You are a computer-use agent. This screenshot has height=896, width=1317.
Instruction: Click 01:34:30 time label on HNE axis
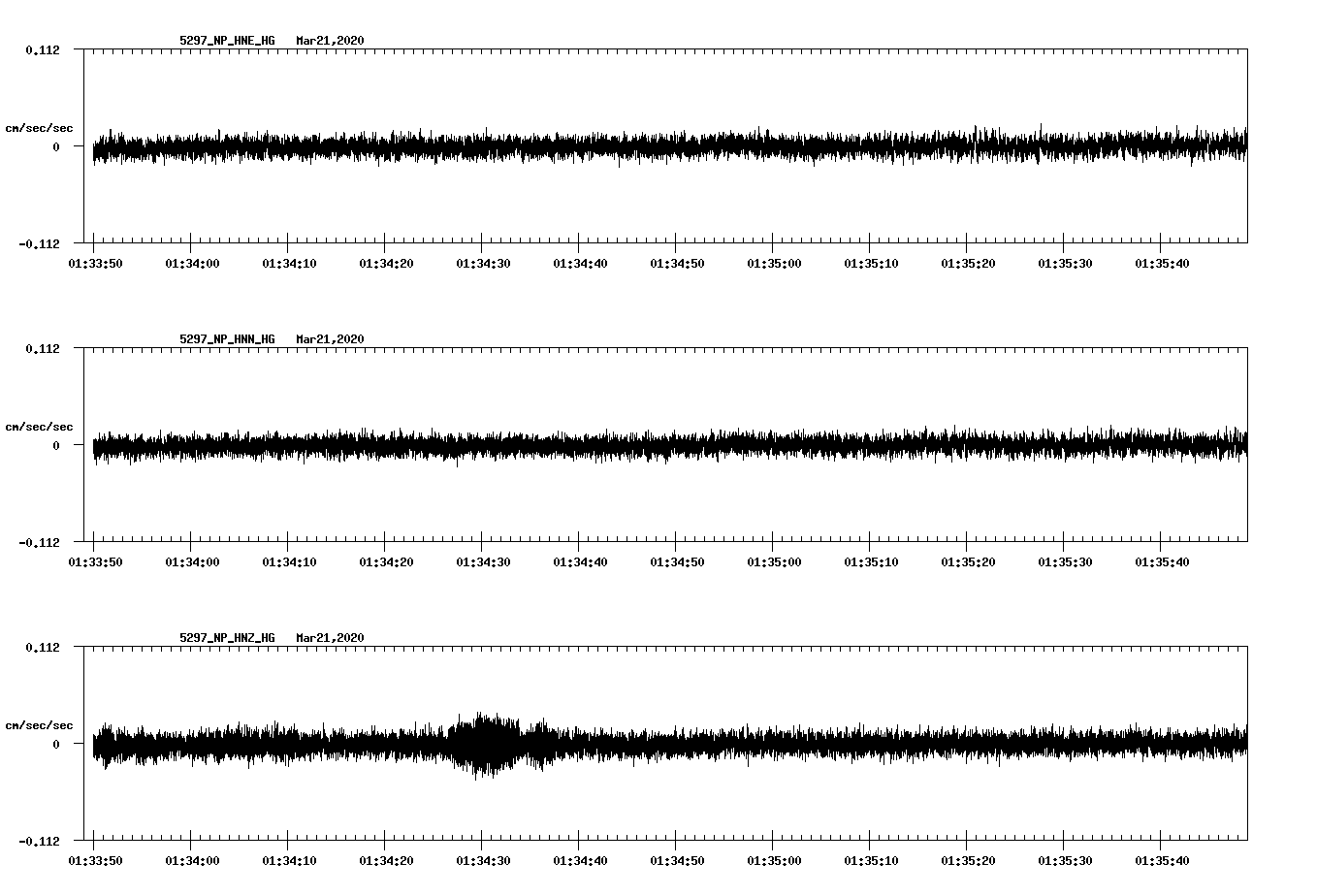point(483,264)
